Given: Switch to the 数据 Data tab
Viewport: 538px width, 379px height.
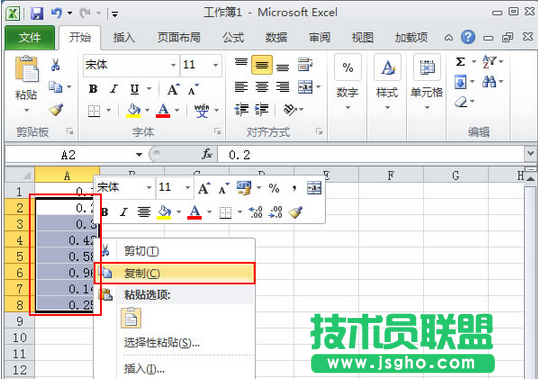Looking at the screenshot, I should pos(276,37).
